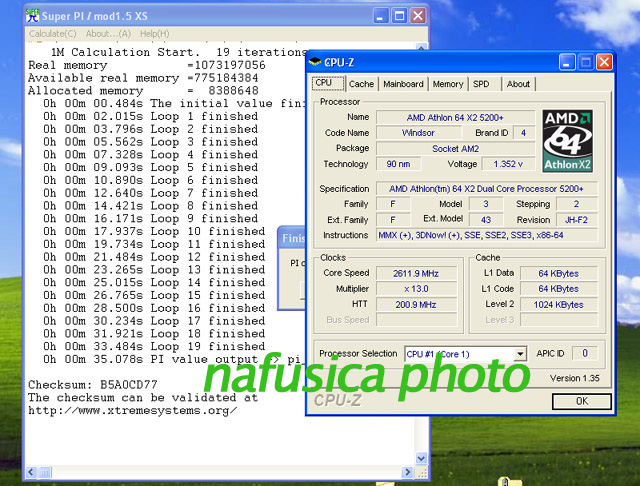Switch to the SPD tab in CPU-Z
The height and width of the screenshot is (486, 640).
click(x=482, y=84)
